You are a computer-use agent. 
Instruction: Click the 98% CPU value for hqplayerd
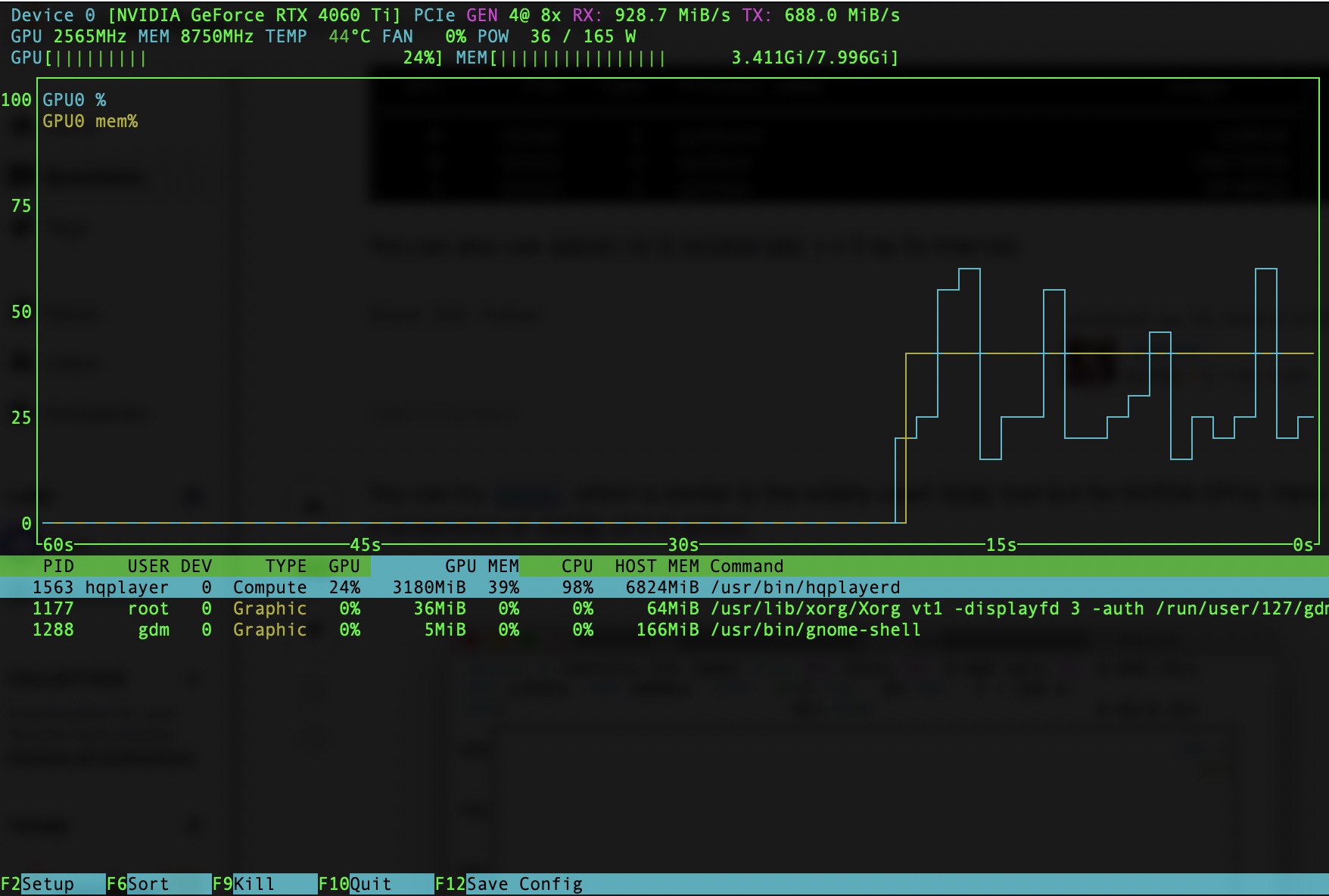coord(577,587)
